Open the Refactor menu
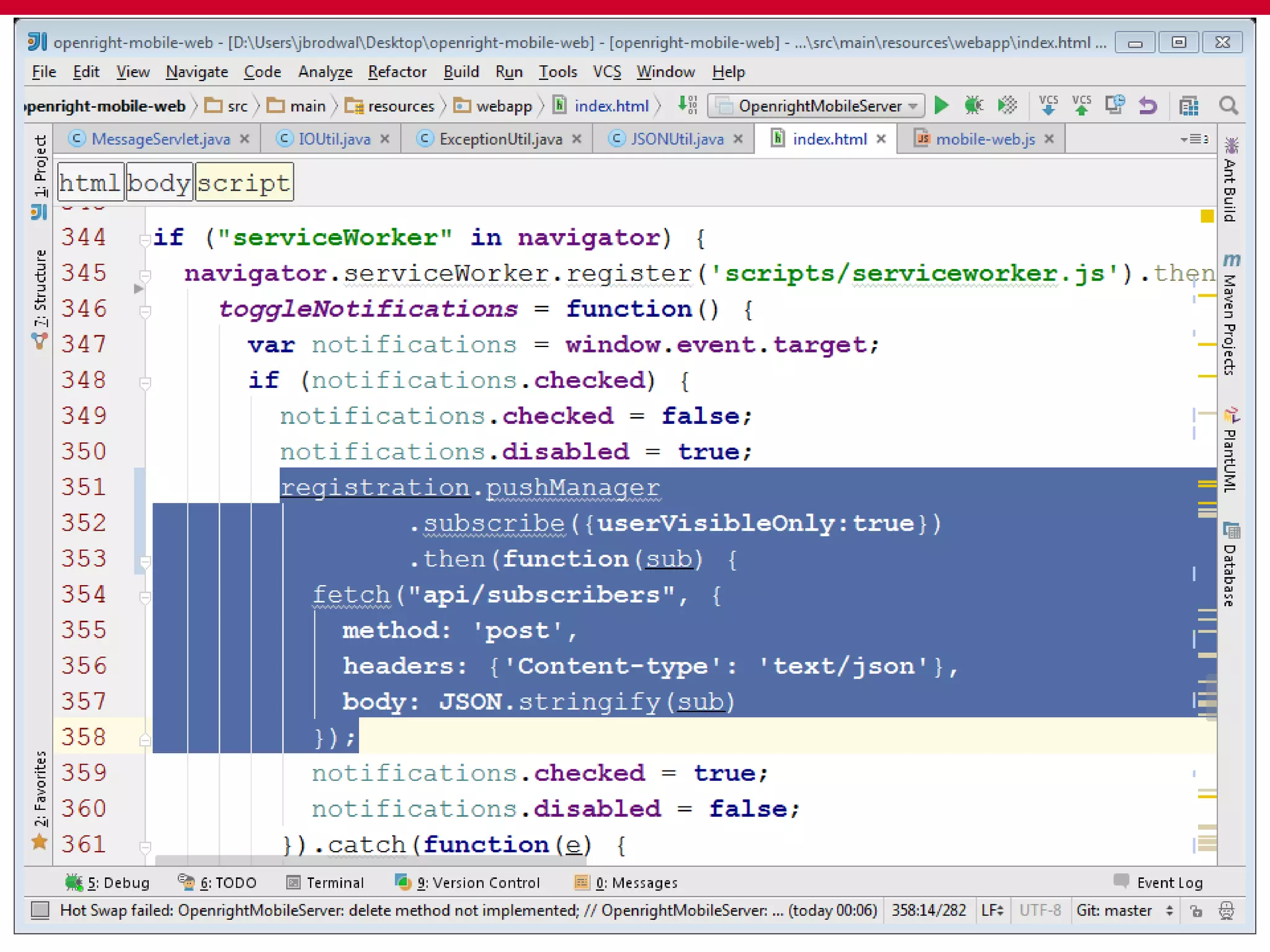The image size is (1270, 952). (397, 72)
